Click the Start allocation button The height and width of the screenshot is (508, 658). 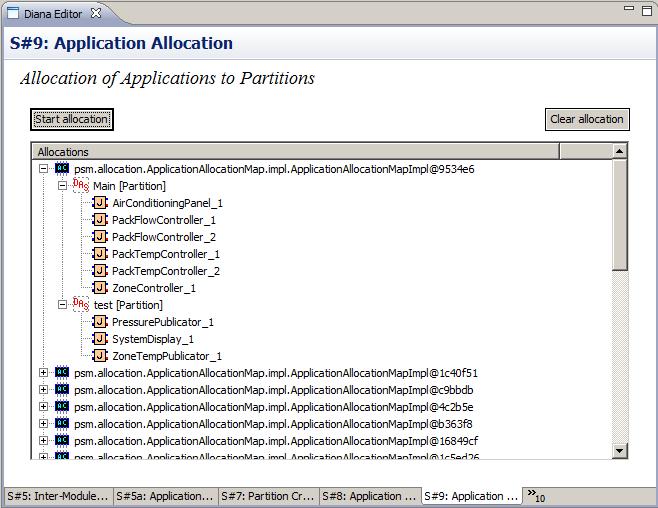[72, 120]
